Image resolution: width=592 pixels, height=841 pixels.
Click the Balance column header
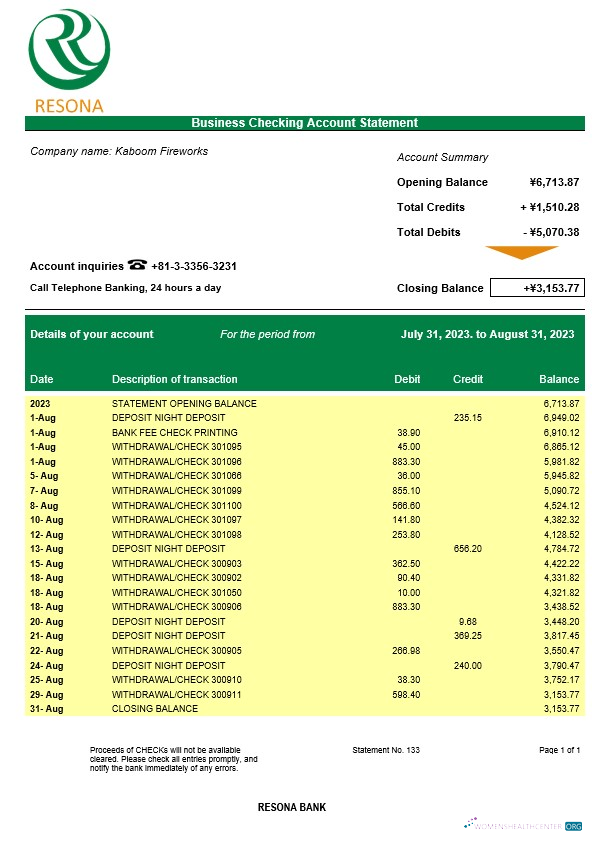pyautogui.click(x=559, y=379)
